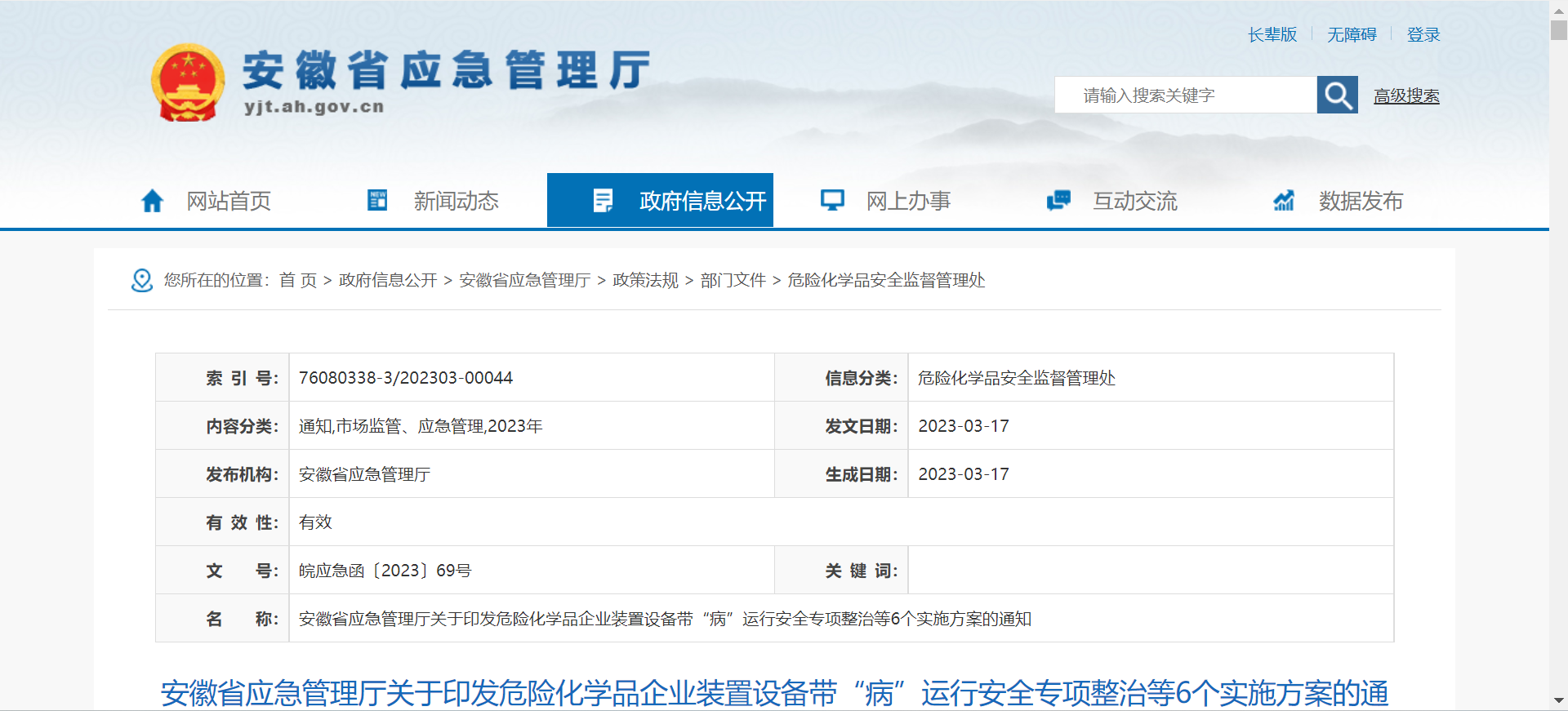Image resolution: width=1568 pixels, height=711 pixels.
Task: Click the news icon beside 新闻动态
Action: tap(377, 200)
